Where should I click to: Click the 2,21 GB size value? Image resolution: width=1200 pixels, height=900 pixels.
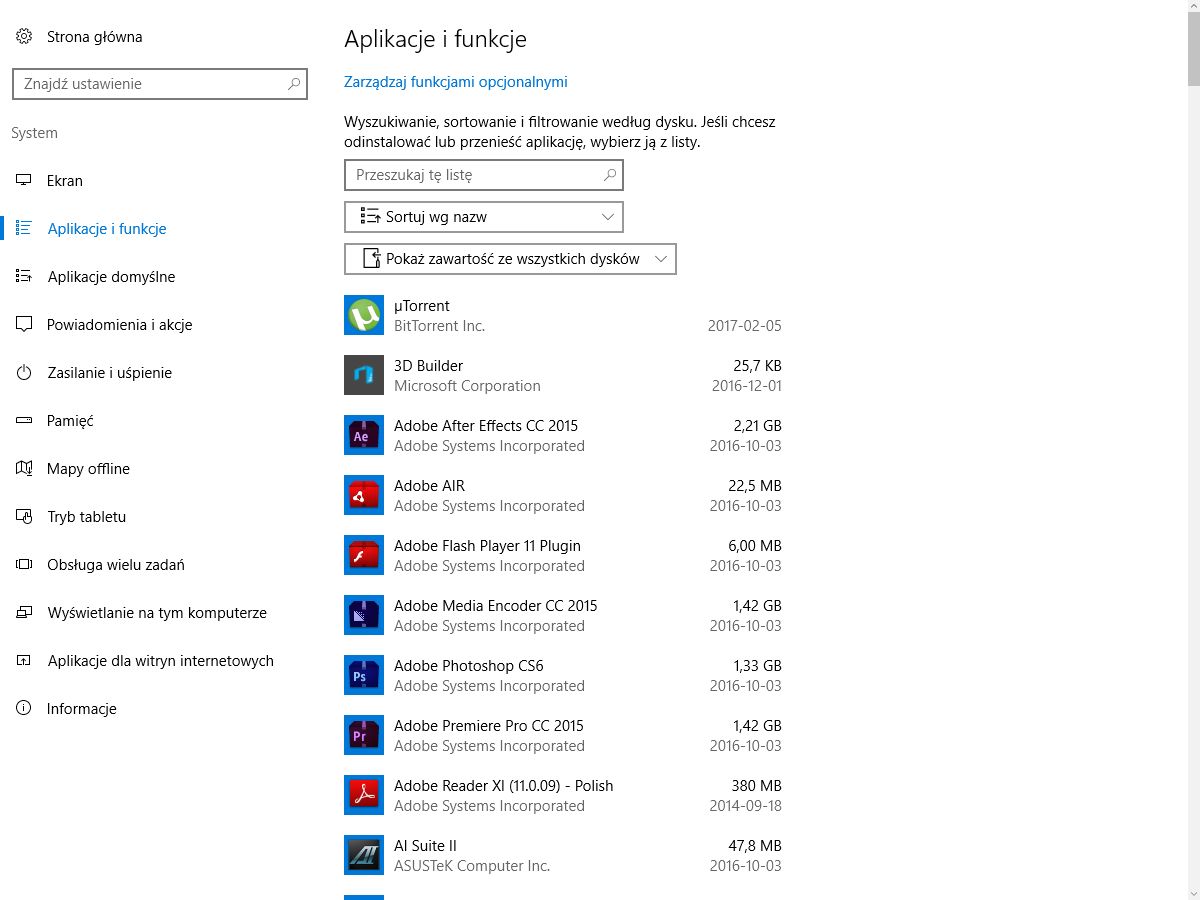click(x=758, y=426)
